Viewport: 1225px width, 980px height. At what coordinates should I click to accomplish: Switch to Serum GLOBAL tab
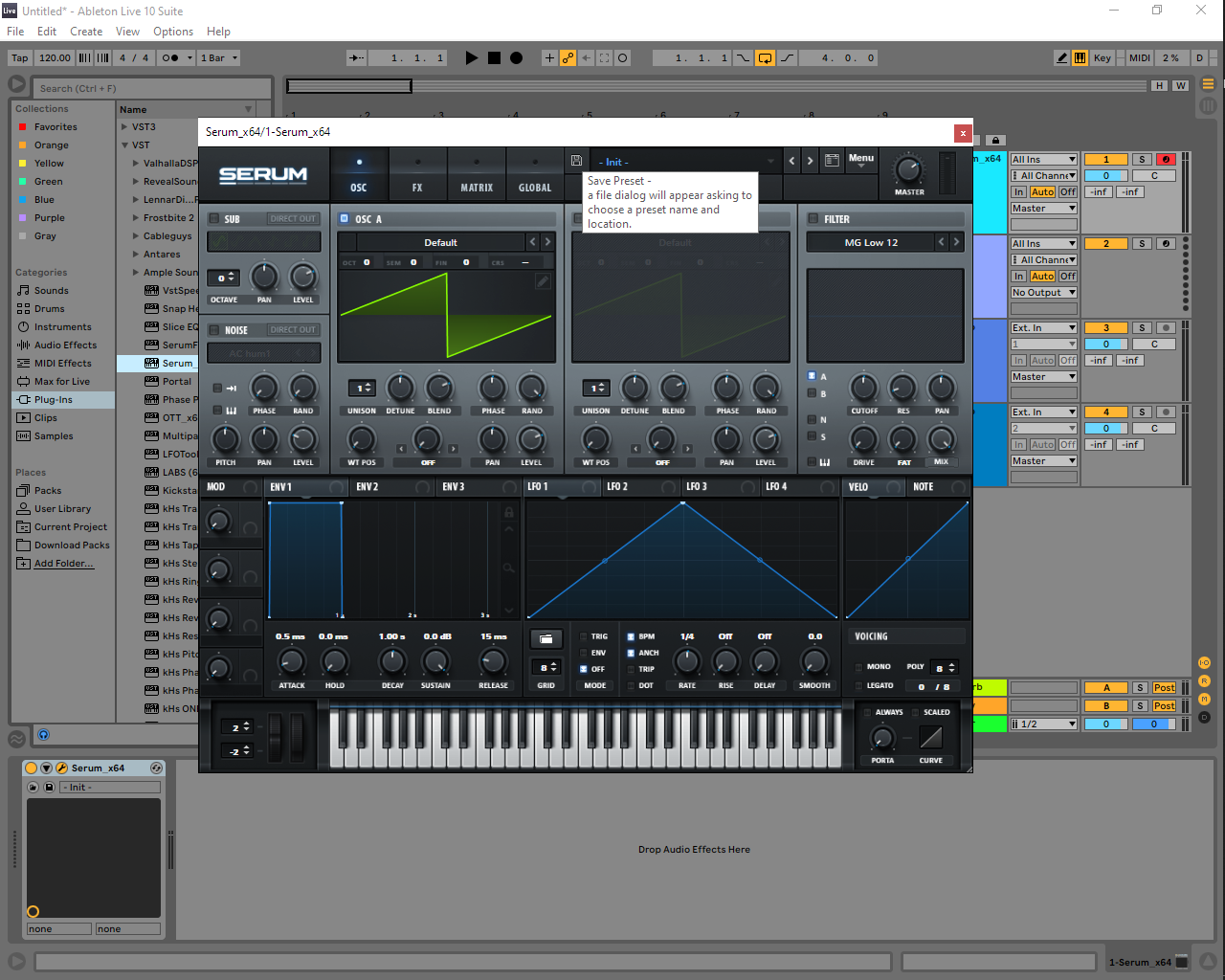pos(535,174)
